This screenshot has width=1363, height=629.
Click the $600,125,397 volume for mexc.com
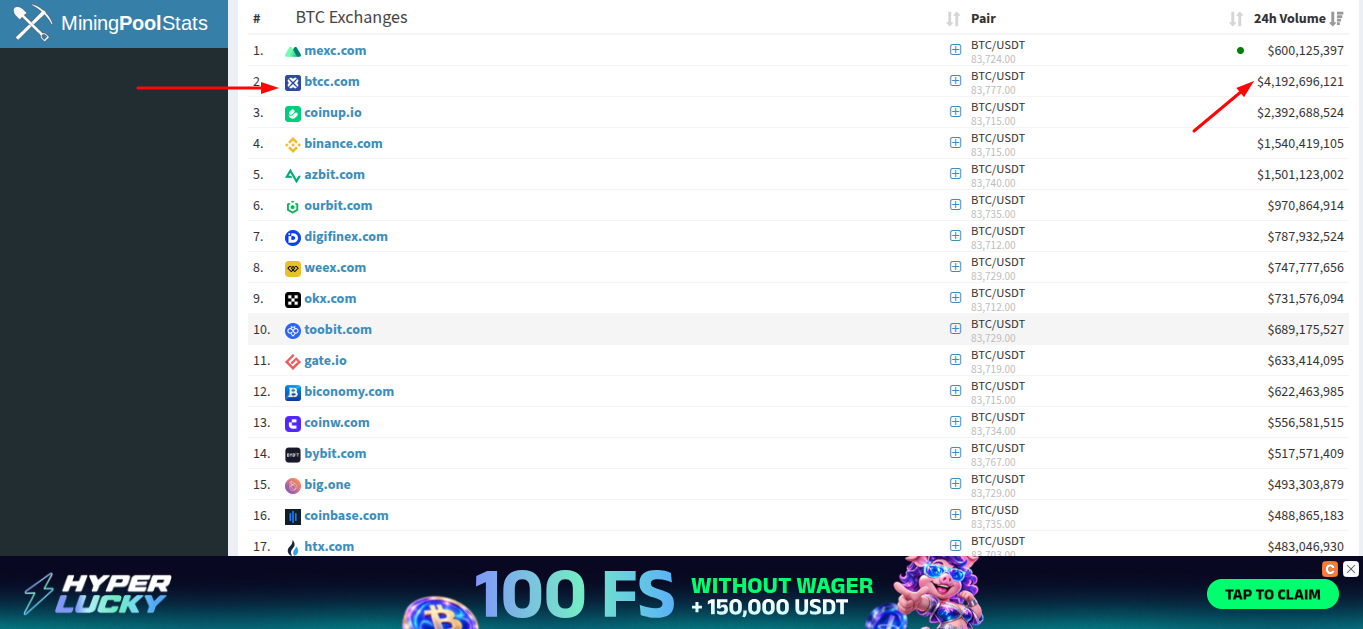coord(1305,51)
